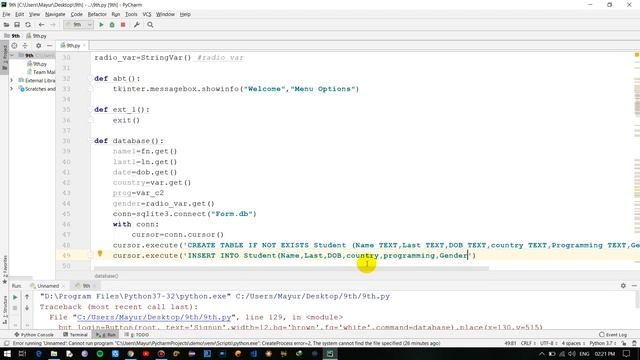The width and height of the screenshot is (640, 360).
Task: Open the Terminal tool window
Action: 76,335
